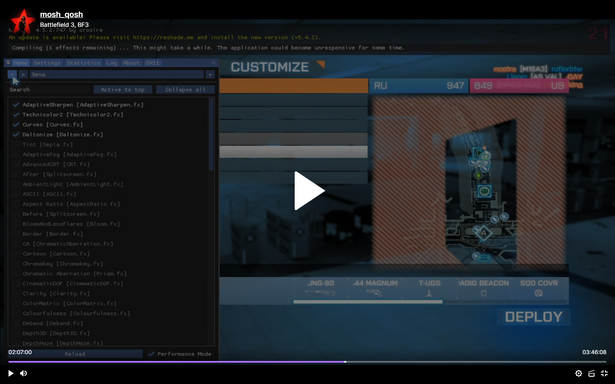This screenshot has height=384, width=615.
Task: Select the RADIO BEACON gadget loadout slot
Action: (484, 289)
